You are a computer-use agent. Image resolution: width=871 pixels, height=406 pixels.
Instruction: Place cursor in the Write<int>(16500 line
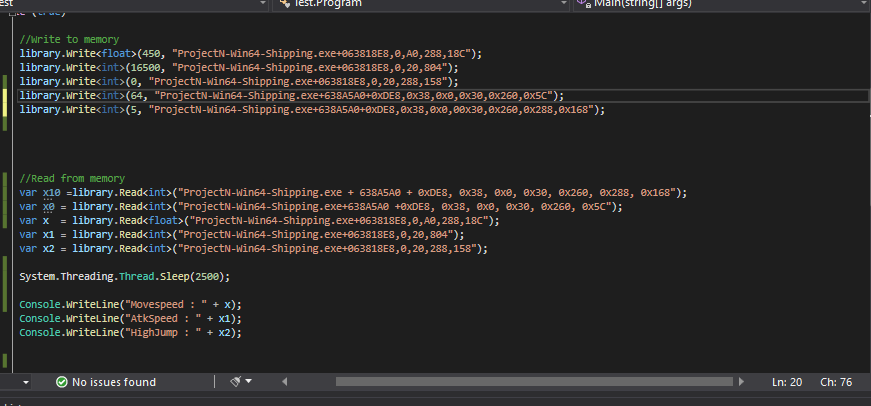pyautogui.click(x=239, y=68)
